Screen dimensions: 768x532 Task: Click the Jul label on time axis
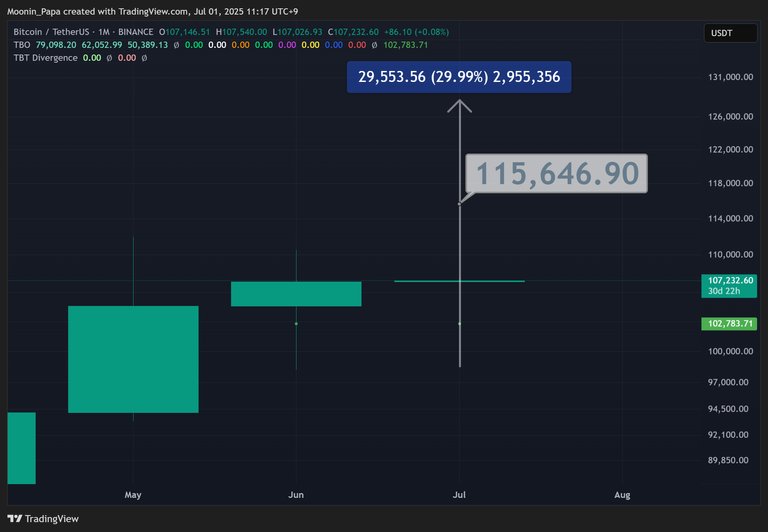click(459, 495)
